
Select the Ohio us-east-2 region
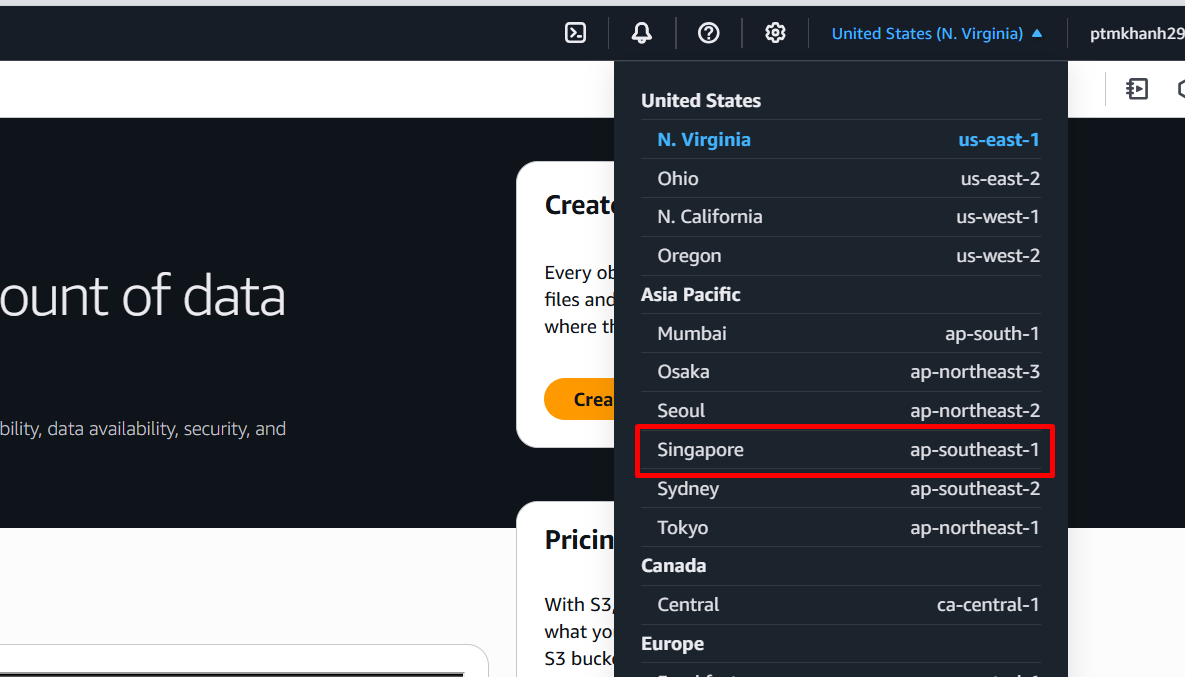tap(840, 178)
